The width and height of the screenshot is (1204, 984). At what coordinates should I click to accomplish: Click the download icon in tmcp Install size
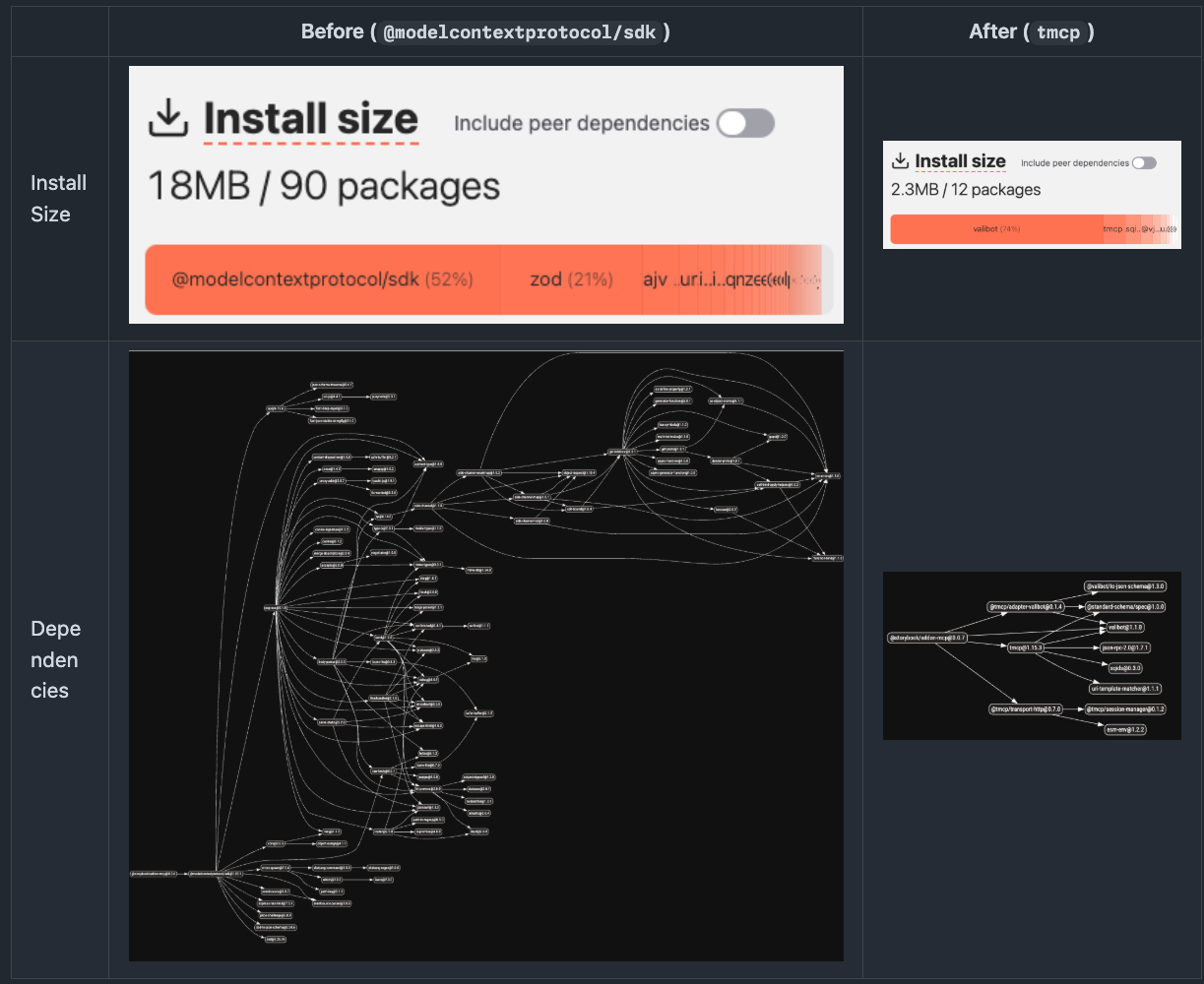(900, 161)
